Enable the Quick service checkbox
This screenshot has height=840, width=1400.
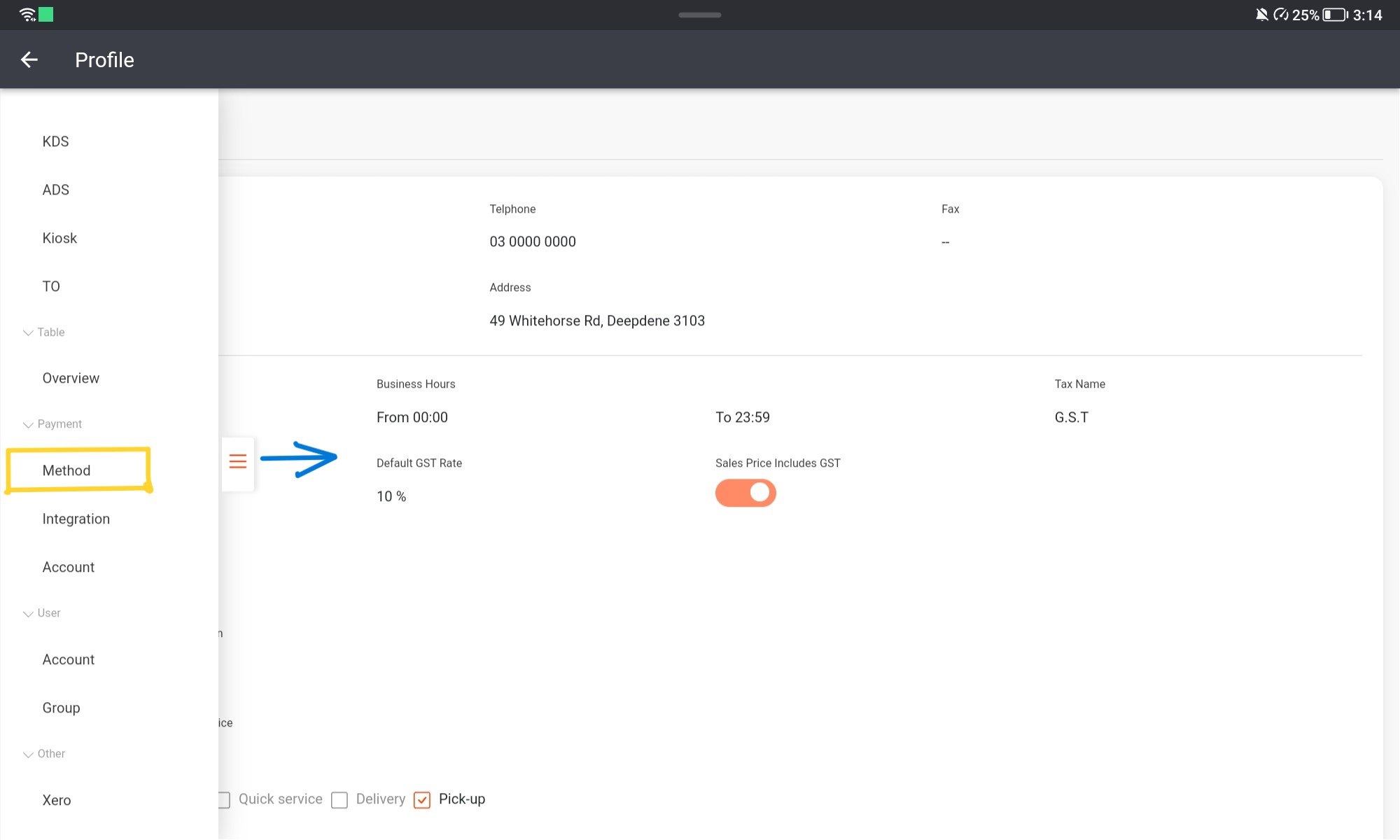(223, 799)
